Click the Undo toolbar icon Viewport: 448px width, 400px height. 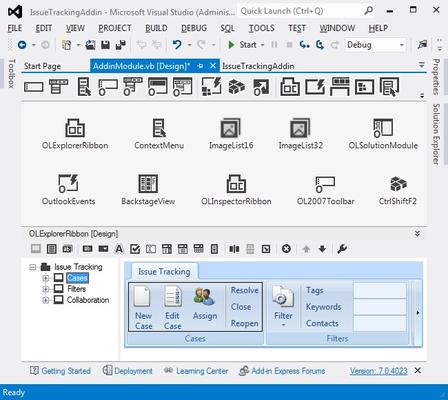pyautogui.click(x=177, y=45)
